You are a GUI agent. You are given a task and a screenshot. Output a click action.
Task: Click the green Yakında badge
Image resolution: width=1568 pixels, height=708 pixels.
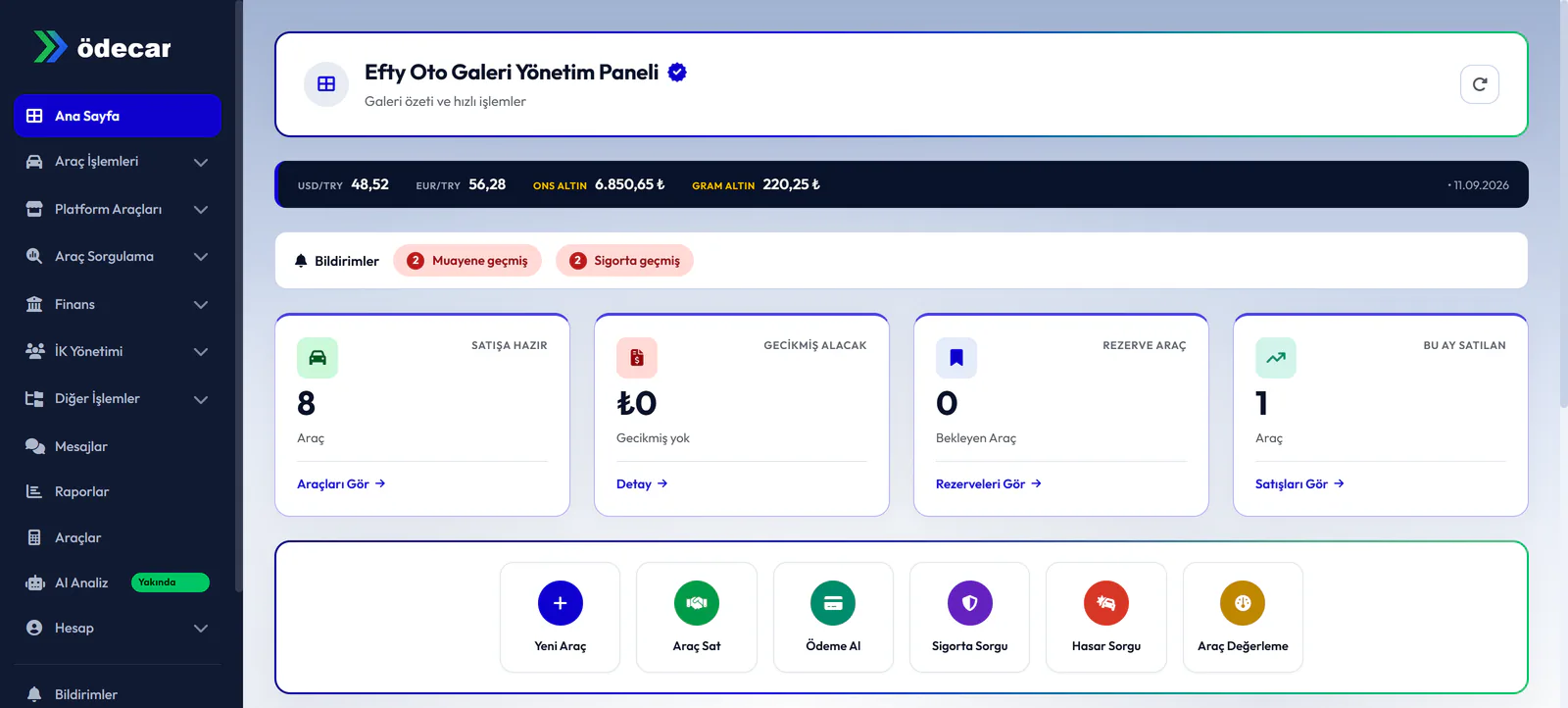pyautogui.click(x=171, y=582)
